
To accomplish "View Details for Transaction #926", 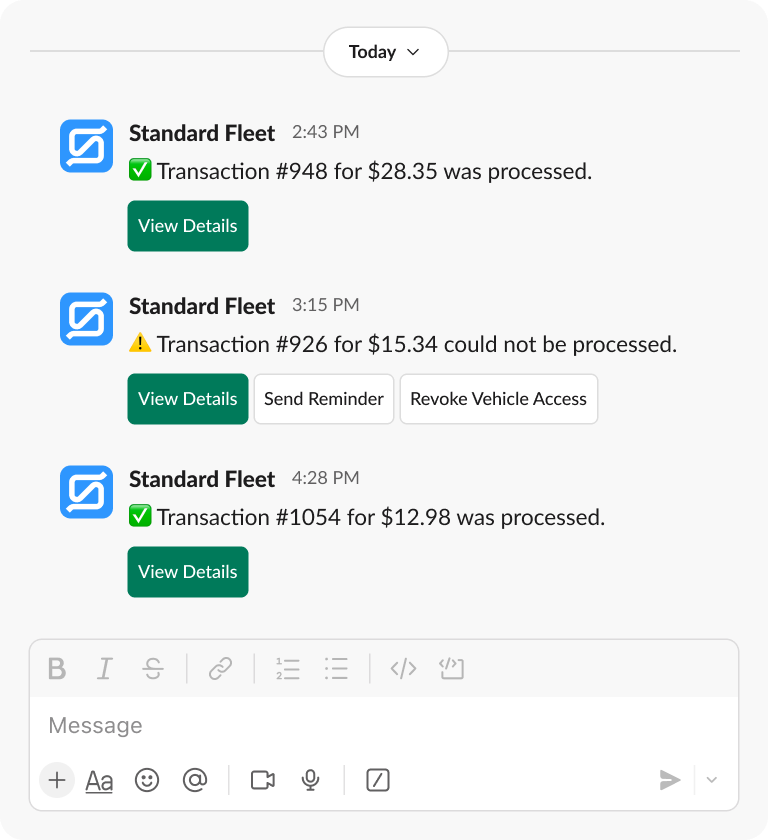I will [187, 399].
